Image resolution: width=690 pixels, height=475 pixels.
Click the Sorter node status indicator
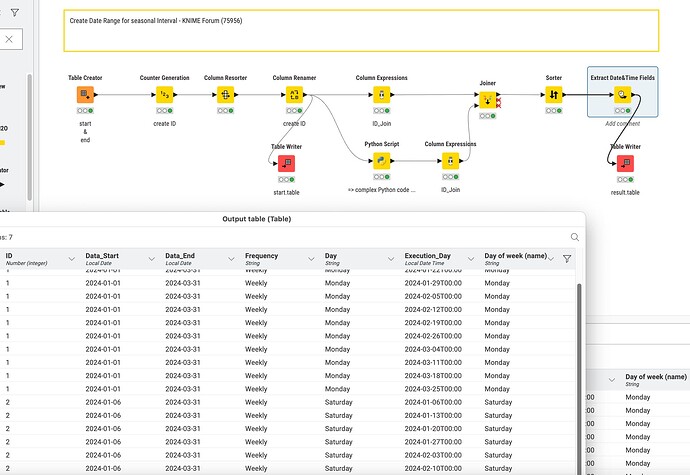[554, 110]
